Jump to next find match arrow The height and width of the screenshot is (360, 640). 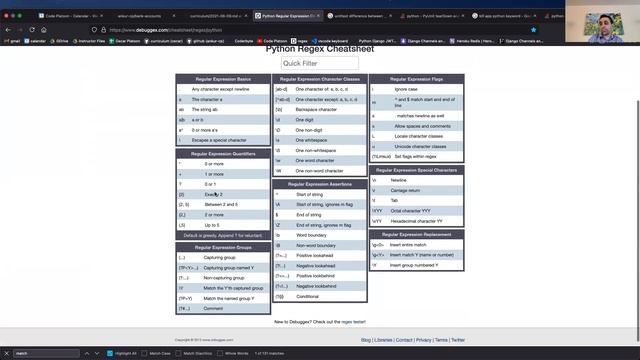pos(97,353)
